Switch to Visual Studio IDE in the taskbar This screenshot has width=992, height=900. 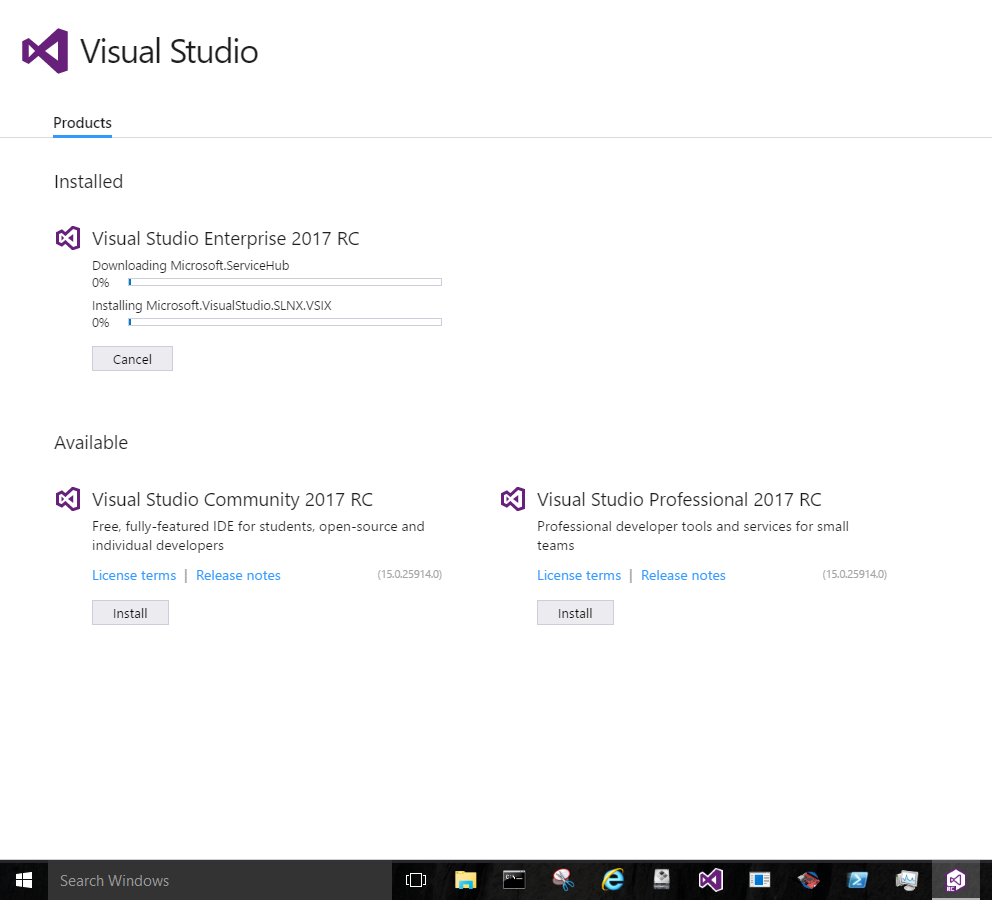point(710,880)
